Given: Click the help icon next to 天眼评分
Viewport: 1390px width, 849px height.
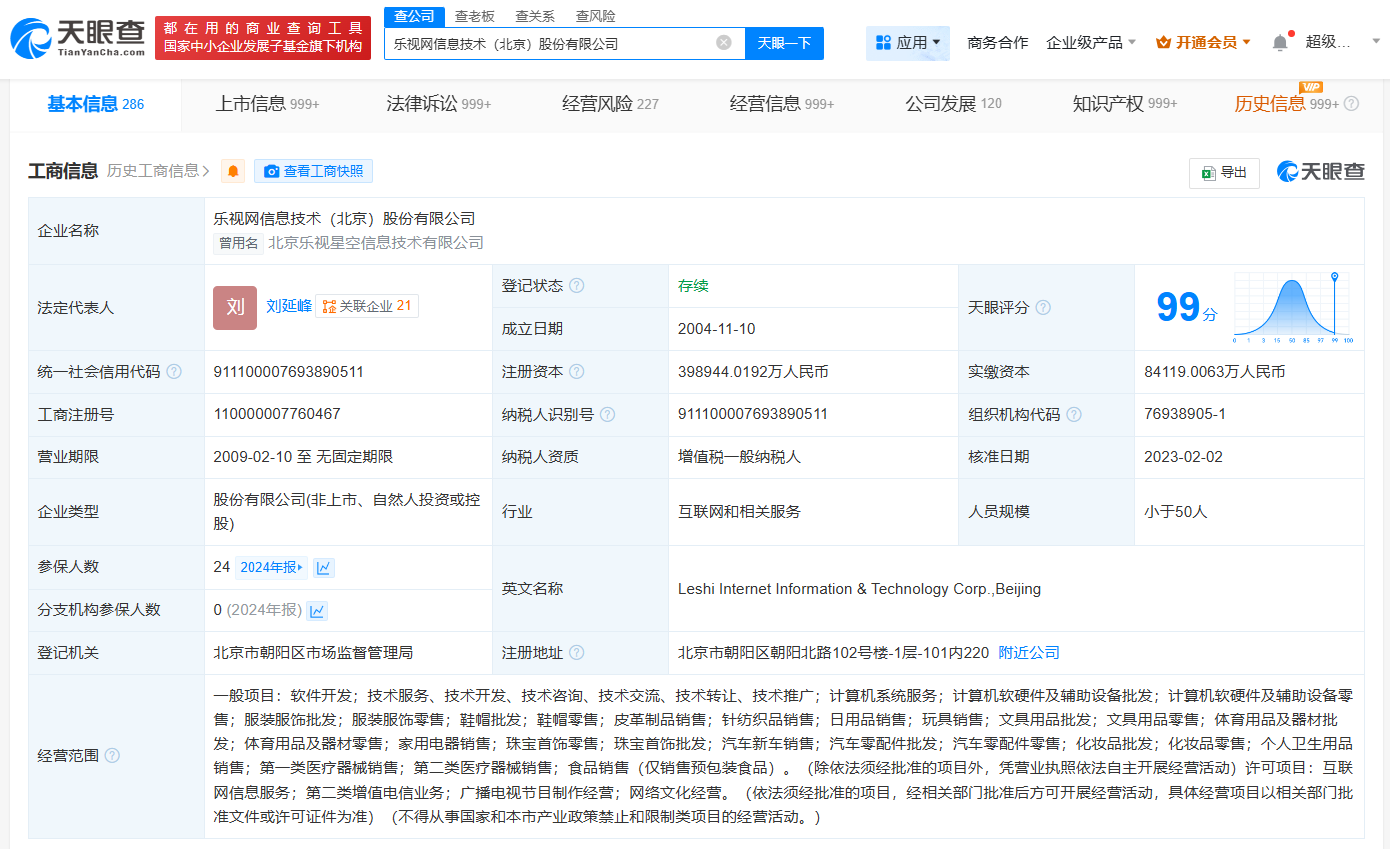Looking at the screenshot, I should [x=1043, y=308].
